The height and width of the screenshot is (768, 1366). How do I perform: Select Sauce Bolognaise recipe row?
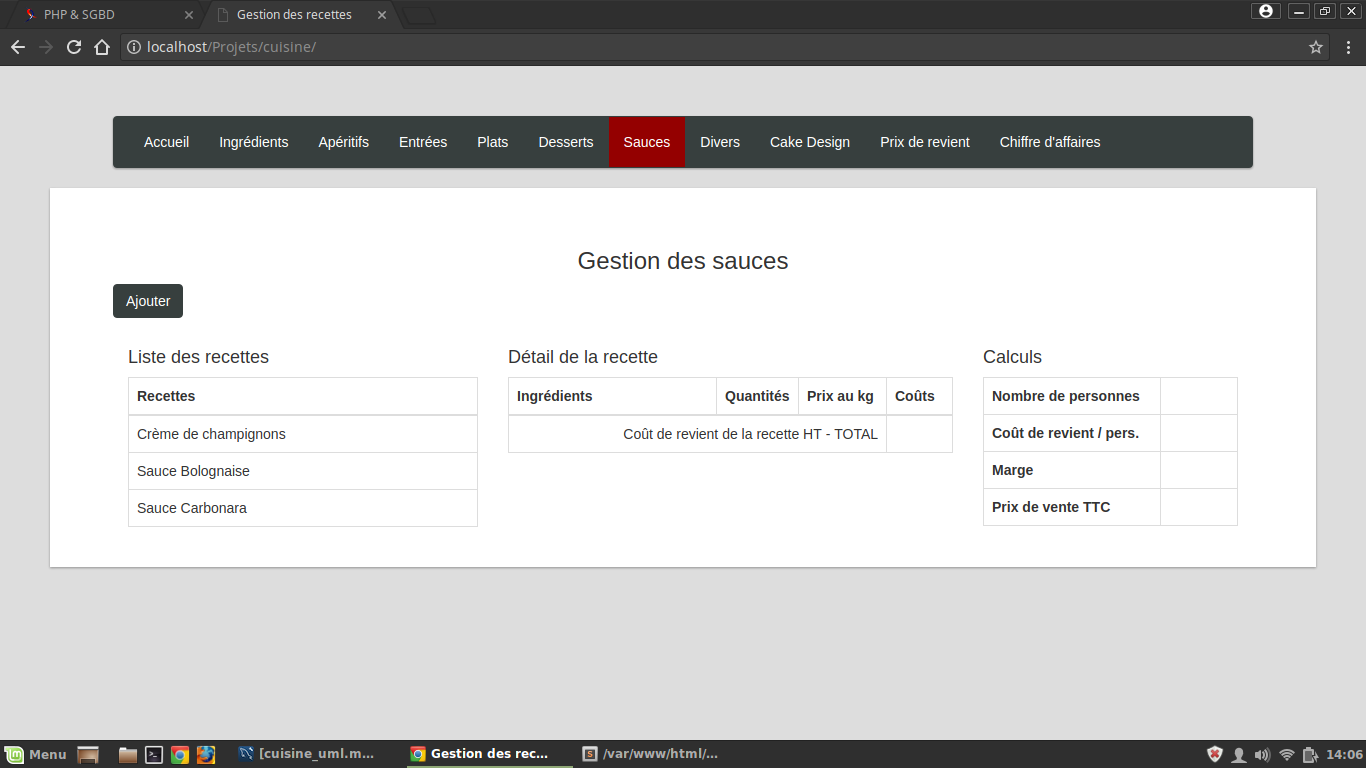pyautogui.click(x=303, y=471)
